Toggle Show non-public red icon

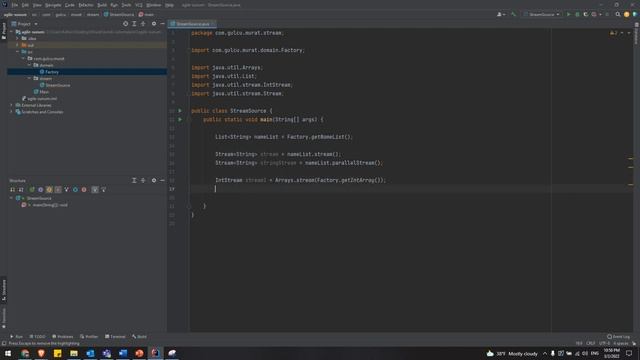point(84,190)
